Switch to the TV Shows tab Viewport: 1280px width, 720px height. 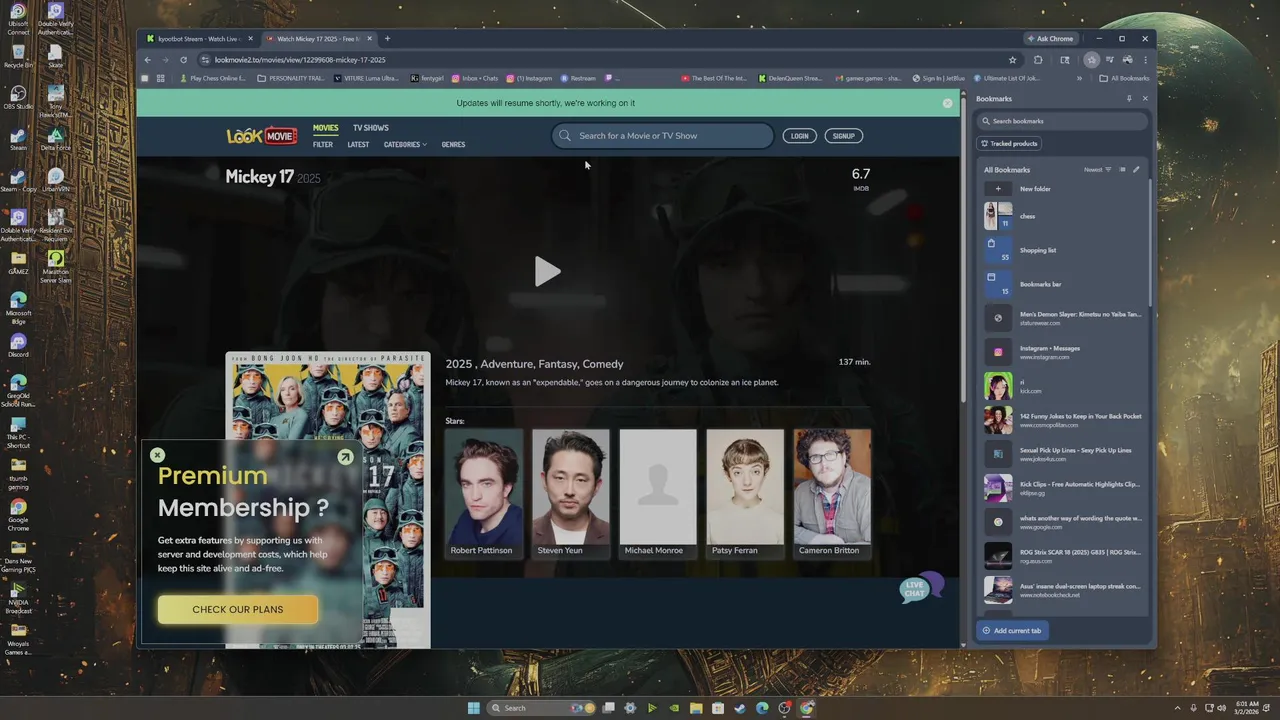[370, 128]
